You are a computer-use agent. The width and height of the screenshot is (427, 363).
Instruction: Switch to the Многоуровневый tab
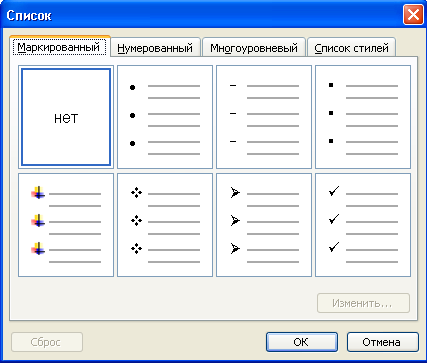click(x=254, y=48)
